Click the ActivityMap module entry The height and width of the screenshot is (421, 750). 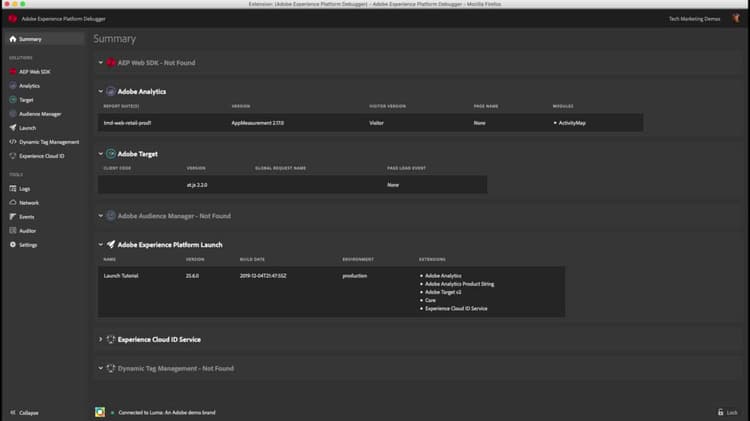point(572,123)
